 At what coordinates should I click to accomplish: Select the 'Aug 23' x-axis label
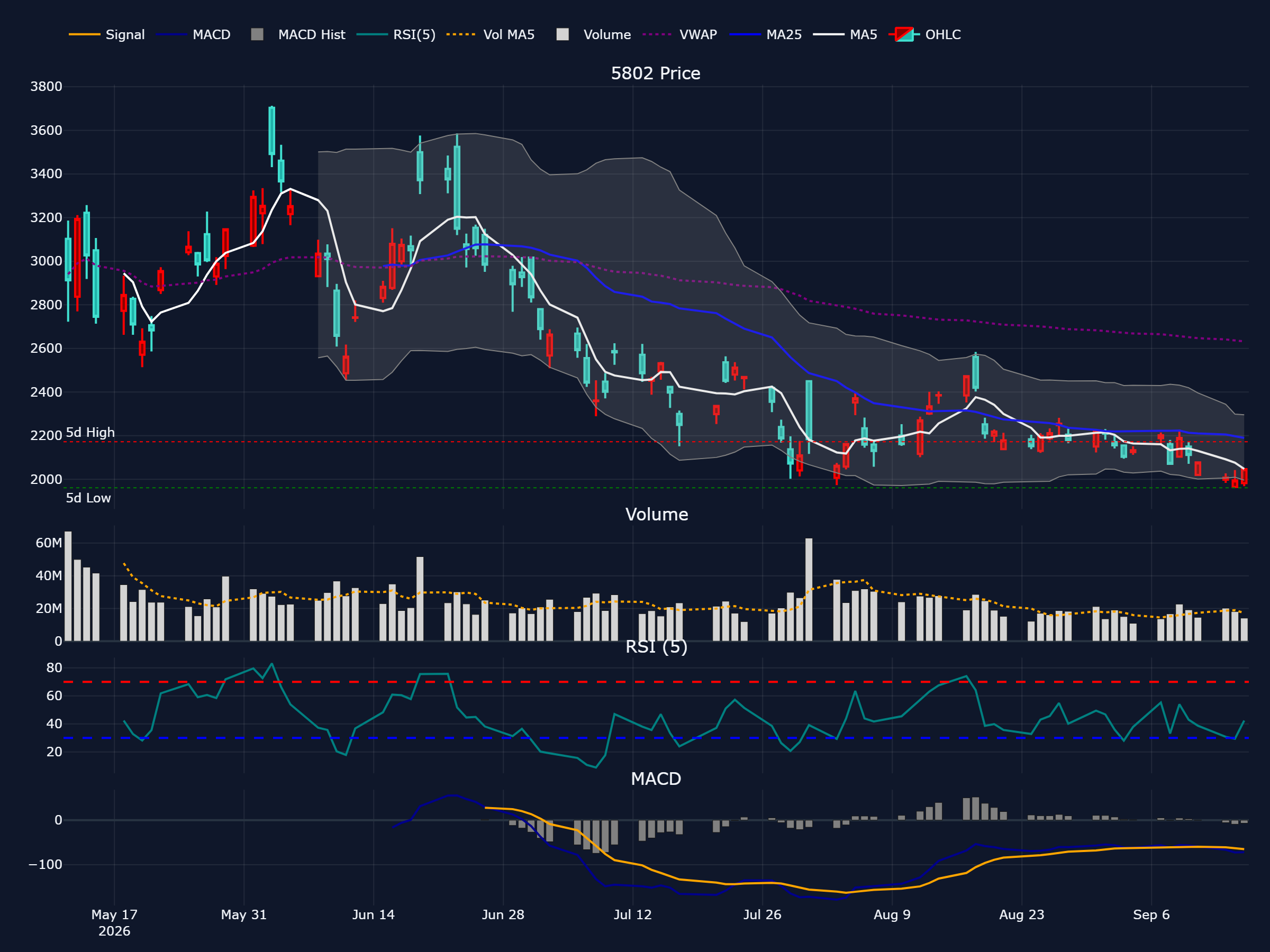point(1022,914)
